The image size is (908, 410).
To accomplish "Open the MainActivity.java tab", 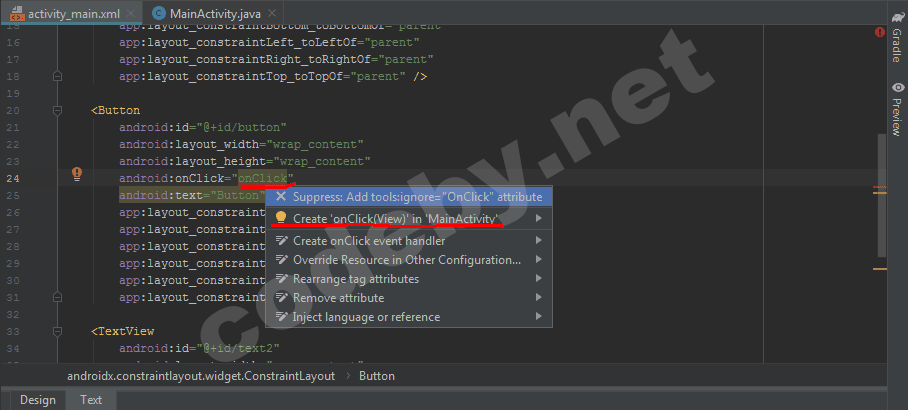I will tap(215, 13).
